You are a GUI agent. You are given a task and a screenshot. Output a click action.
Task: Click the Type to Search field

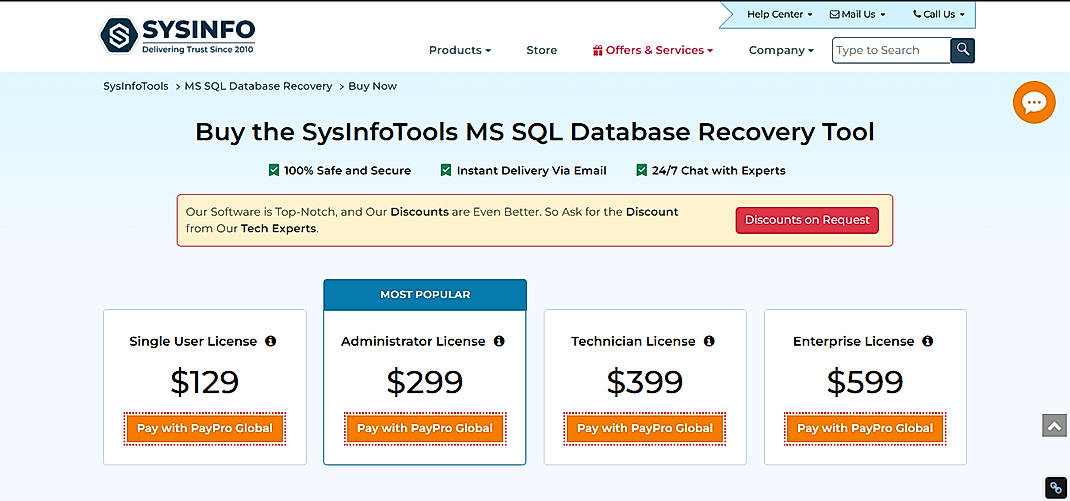click(891, 50)
